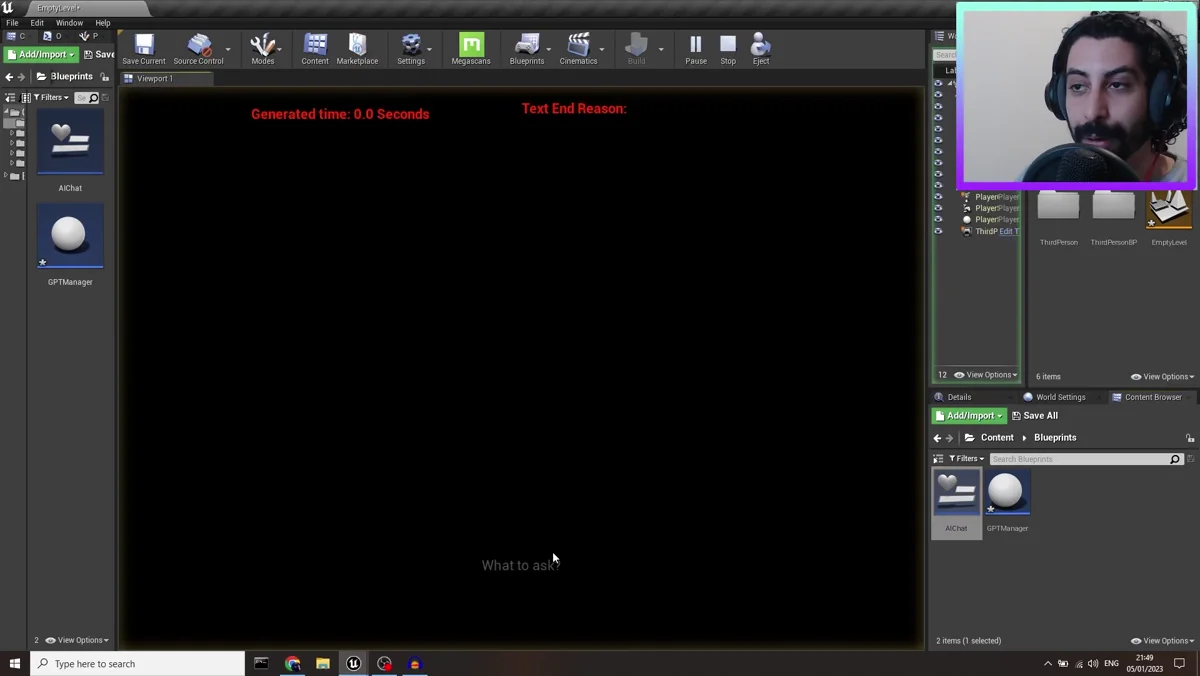
Task: Click the Edit link on ThirdP row
Action: pyautogui.click(x=1007, y=231)
